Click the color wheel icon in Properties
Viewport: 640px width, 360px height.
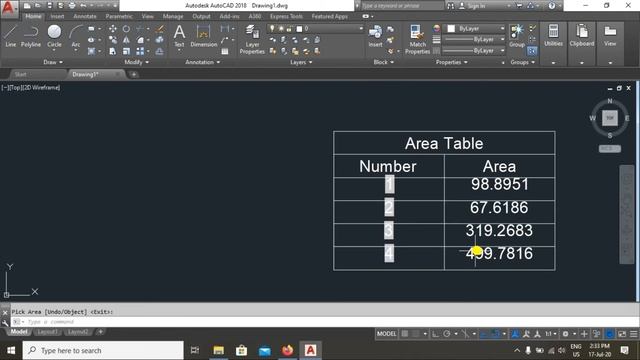[436, 29]
